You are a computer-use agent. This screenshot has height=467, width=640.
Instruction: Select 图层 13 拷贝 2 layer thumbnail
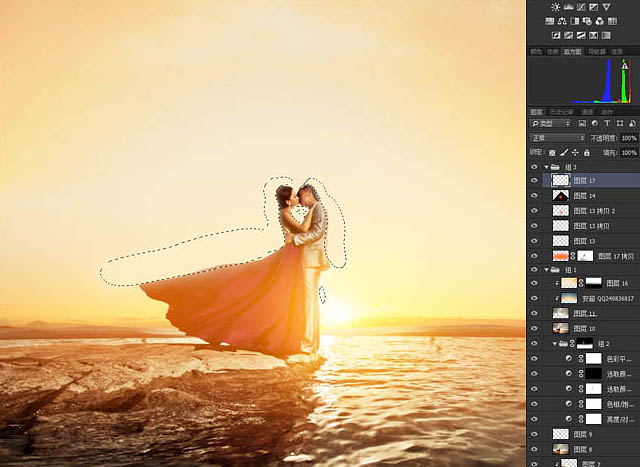(560, 211)
